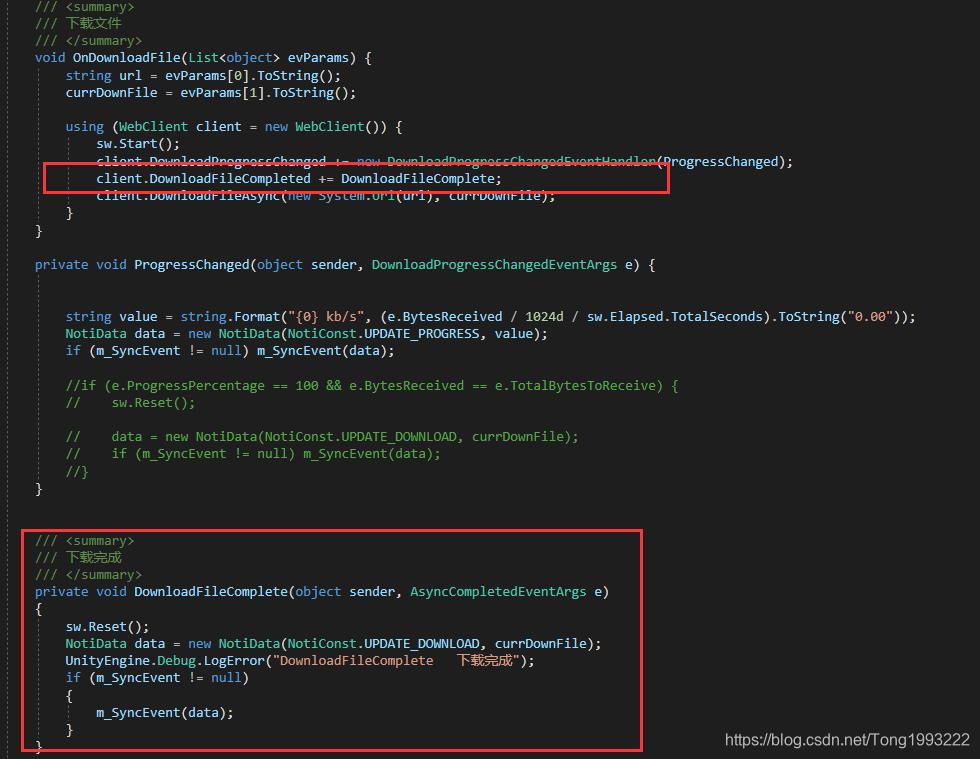Click NotiConst.UPDATE_DOWNLOAD in DownloadFileComplete

coord(383,643)
